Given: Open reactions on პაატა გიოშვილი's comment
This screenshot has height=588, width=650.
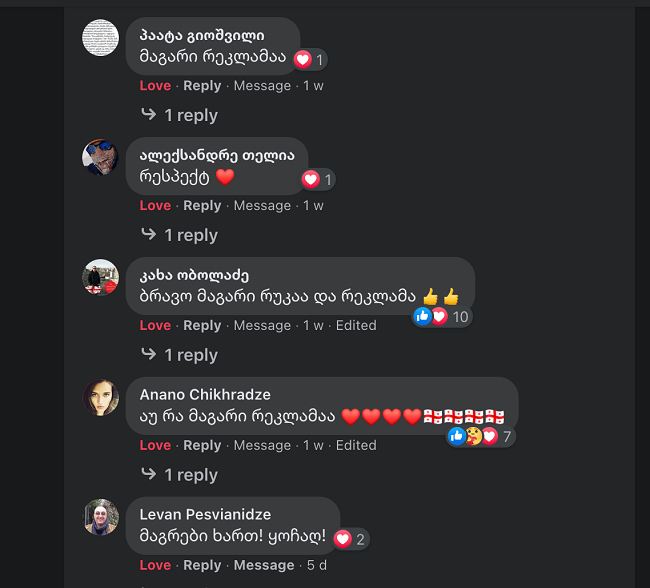Looking at the screenshot, I should [x=310, y=60].
